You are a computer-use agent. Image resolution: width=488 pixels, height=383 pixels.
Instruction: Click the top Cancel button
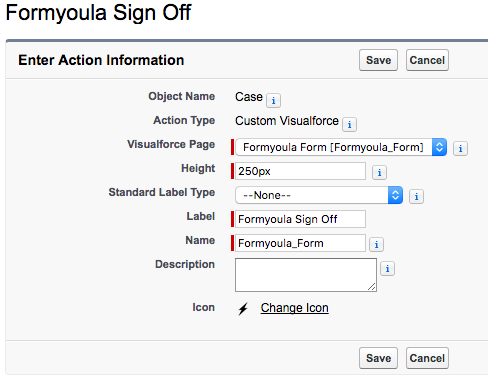coord(427,60)
